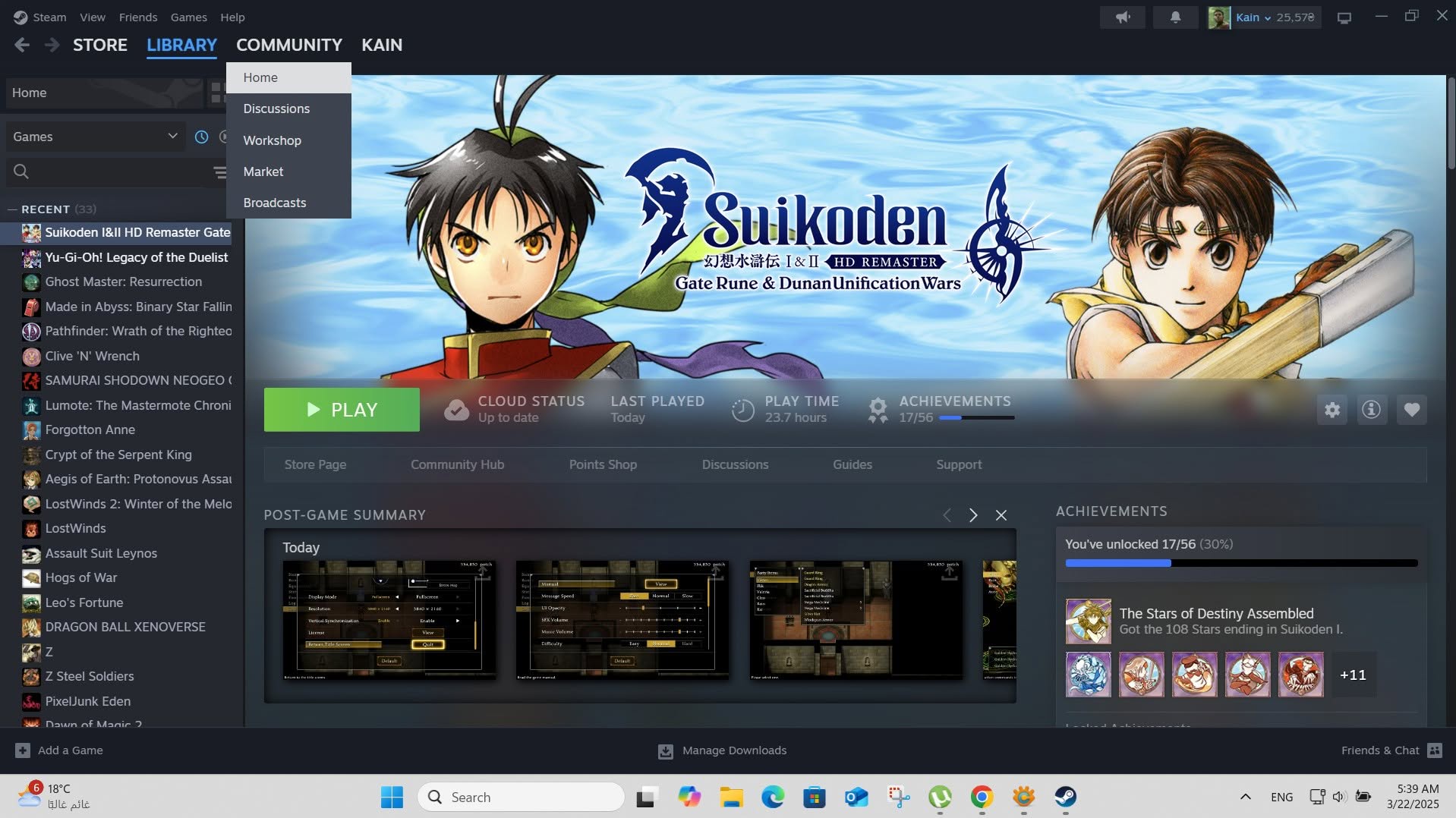This screenshot has height=818, width=1456.
Task: Open Steam from the taskbar
Action: (1065, 797)
